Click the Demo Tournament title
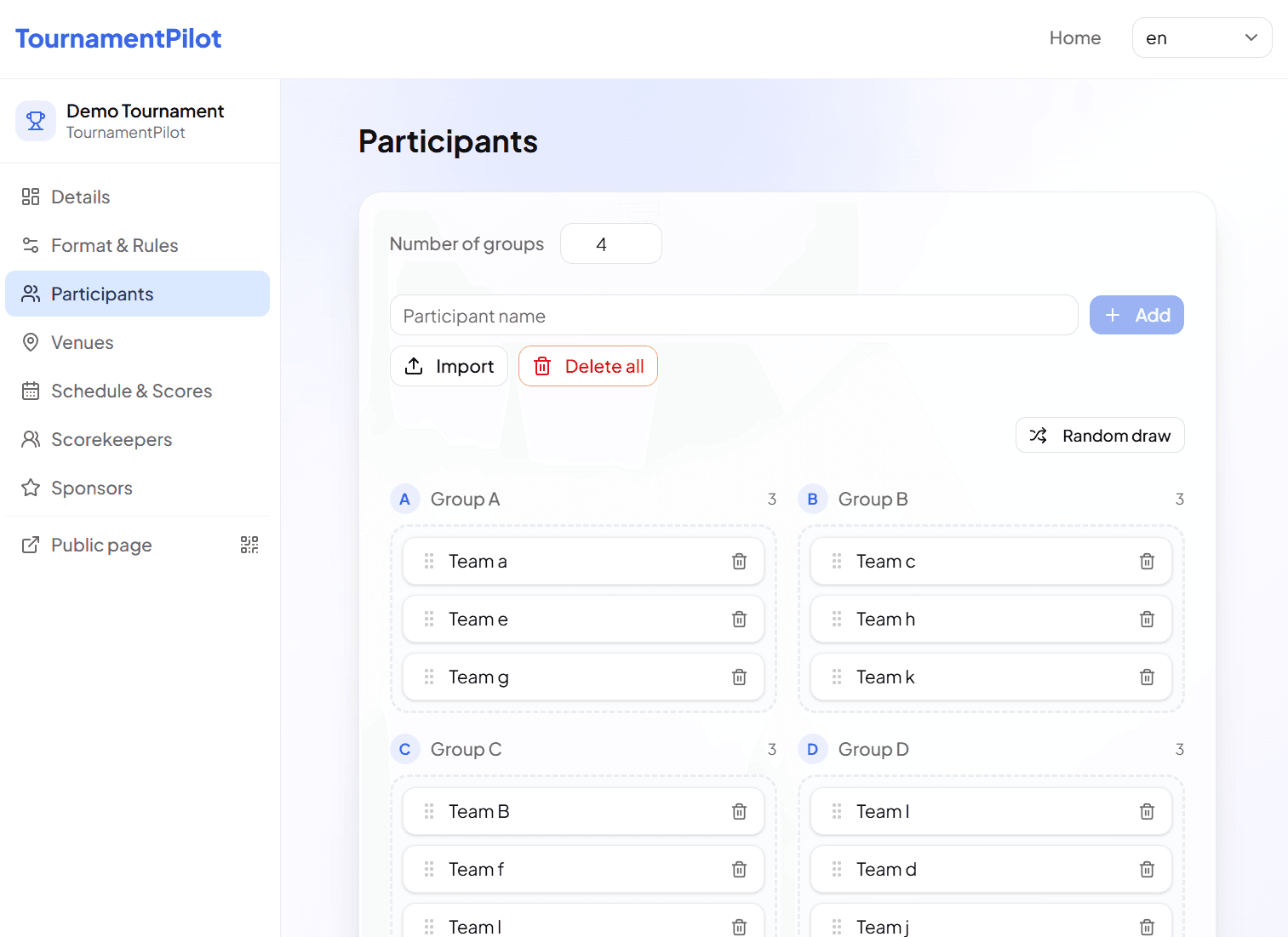Screen dimensions: 1288x937 pyautogui.click(x=145, y=111)
